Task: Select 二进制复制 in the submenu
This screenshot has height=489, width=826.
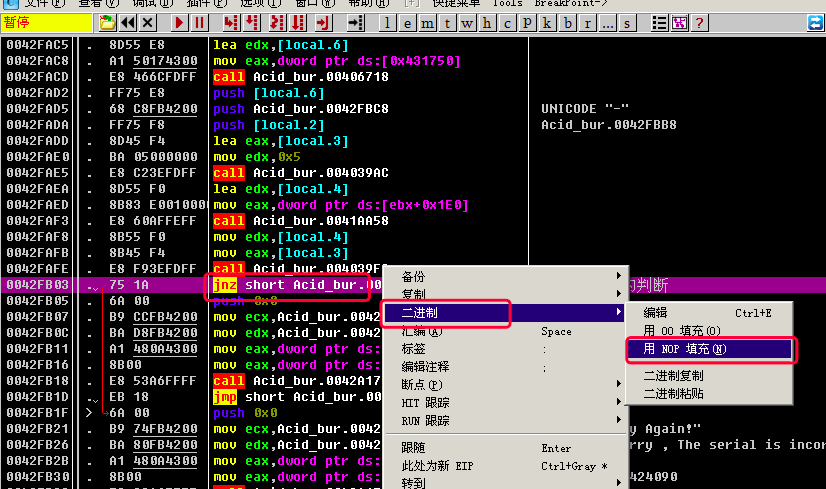Action: [709, 376]
